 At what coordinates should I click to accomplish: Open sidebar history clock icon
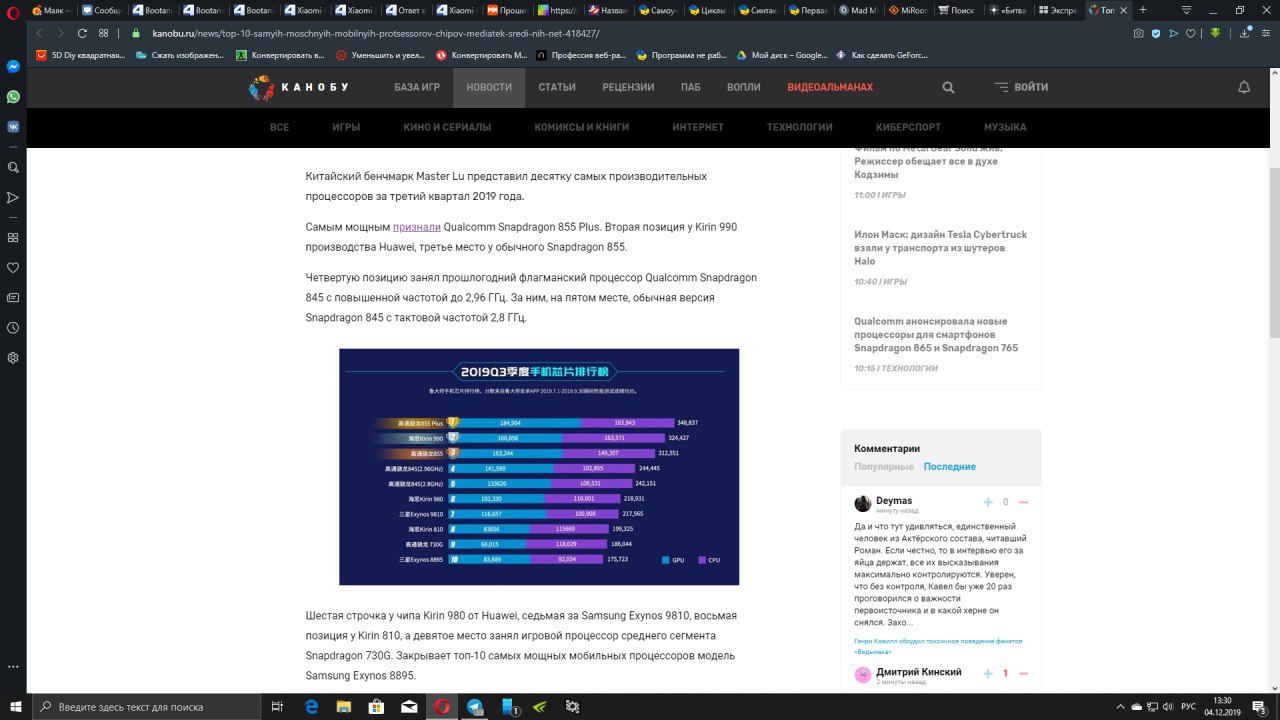13,327
